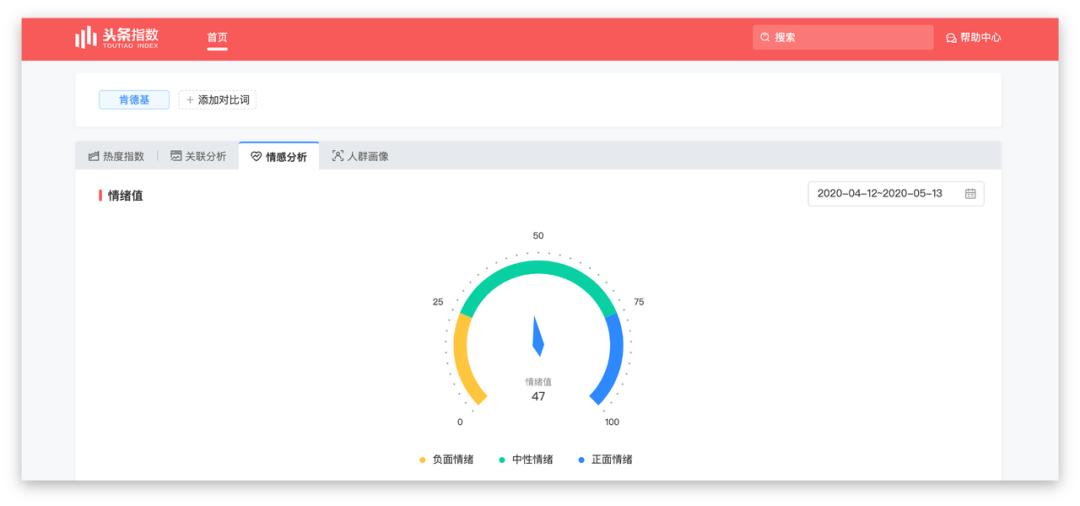Click the 情绪值 section heading

tap(125, 196)
